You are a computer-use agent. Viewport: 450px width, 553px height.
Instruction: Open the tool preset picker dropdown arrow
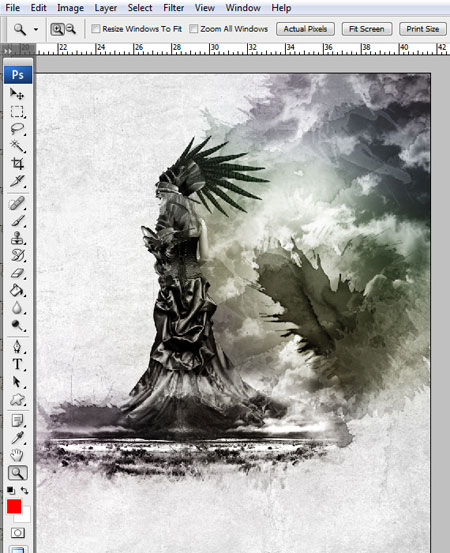coord(36,29)
